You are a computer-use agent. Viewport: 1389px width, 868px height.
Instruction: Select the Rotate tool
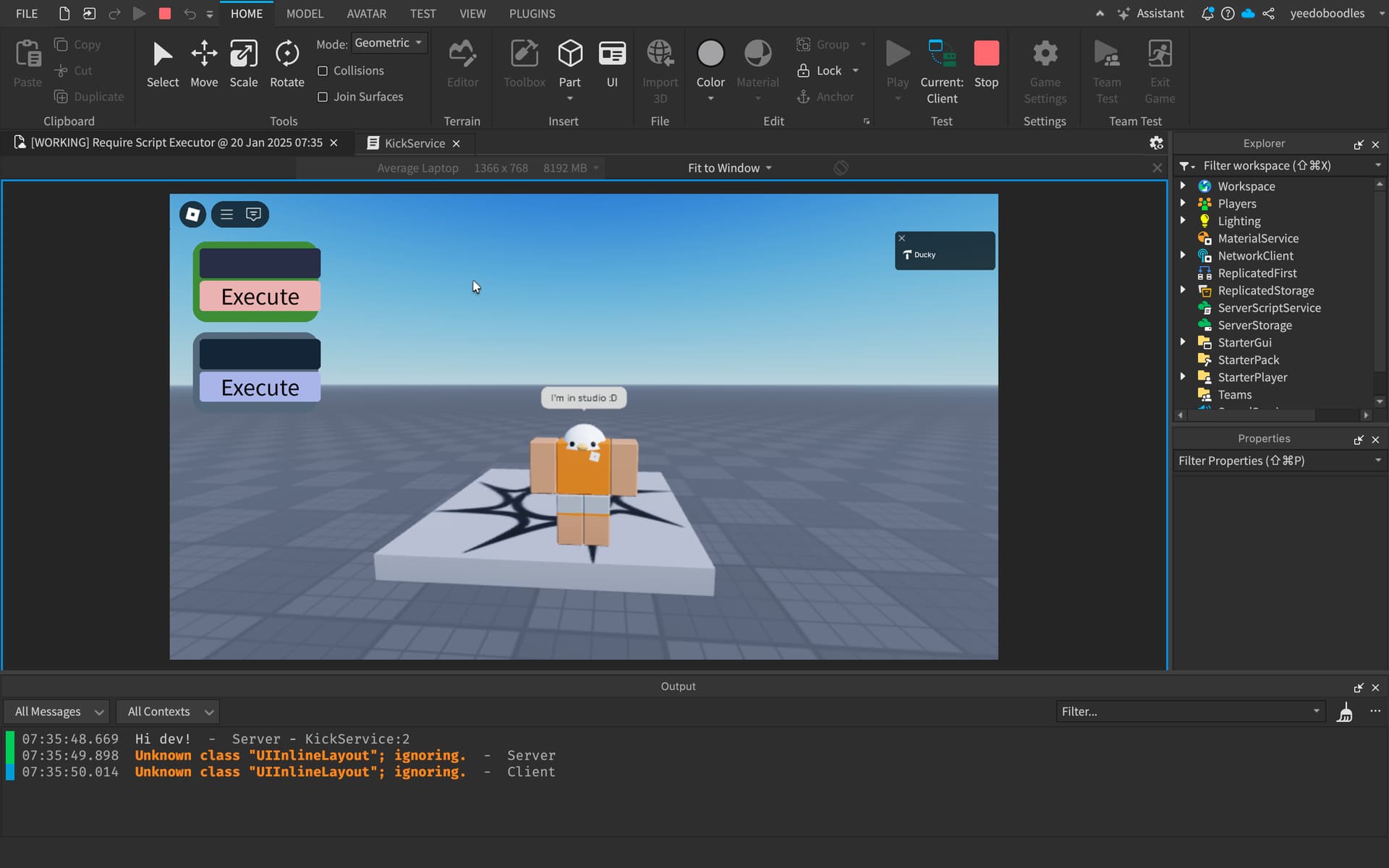click(286, 65)
